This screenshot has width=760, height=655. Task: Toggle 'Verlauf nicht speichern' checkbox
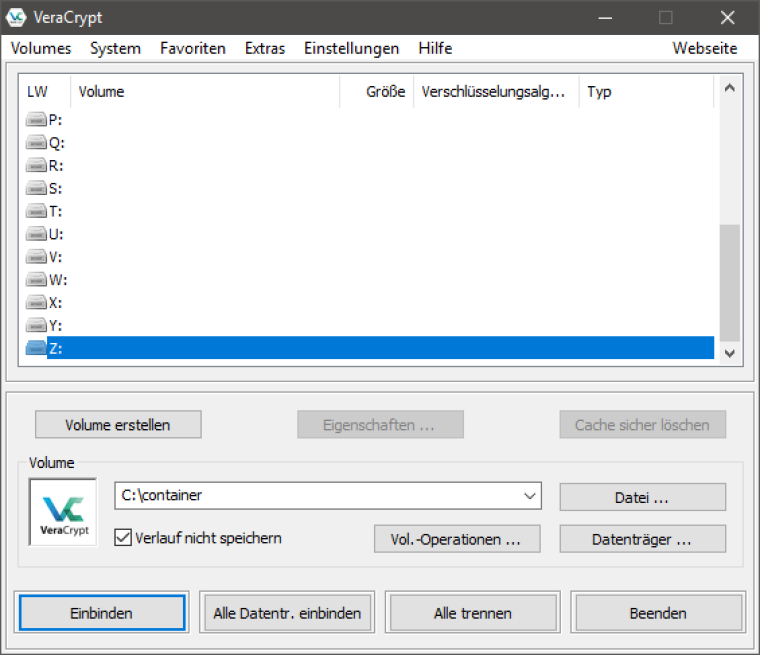[x=123, y=538]
